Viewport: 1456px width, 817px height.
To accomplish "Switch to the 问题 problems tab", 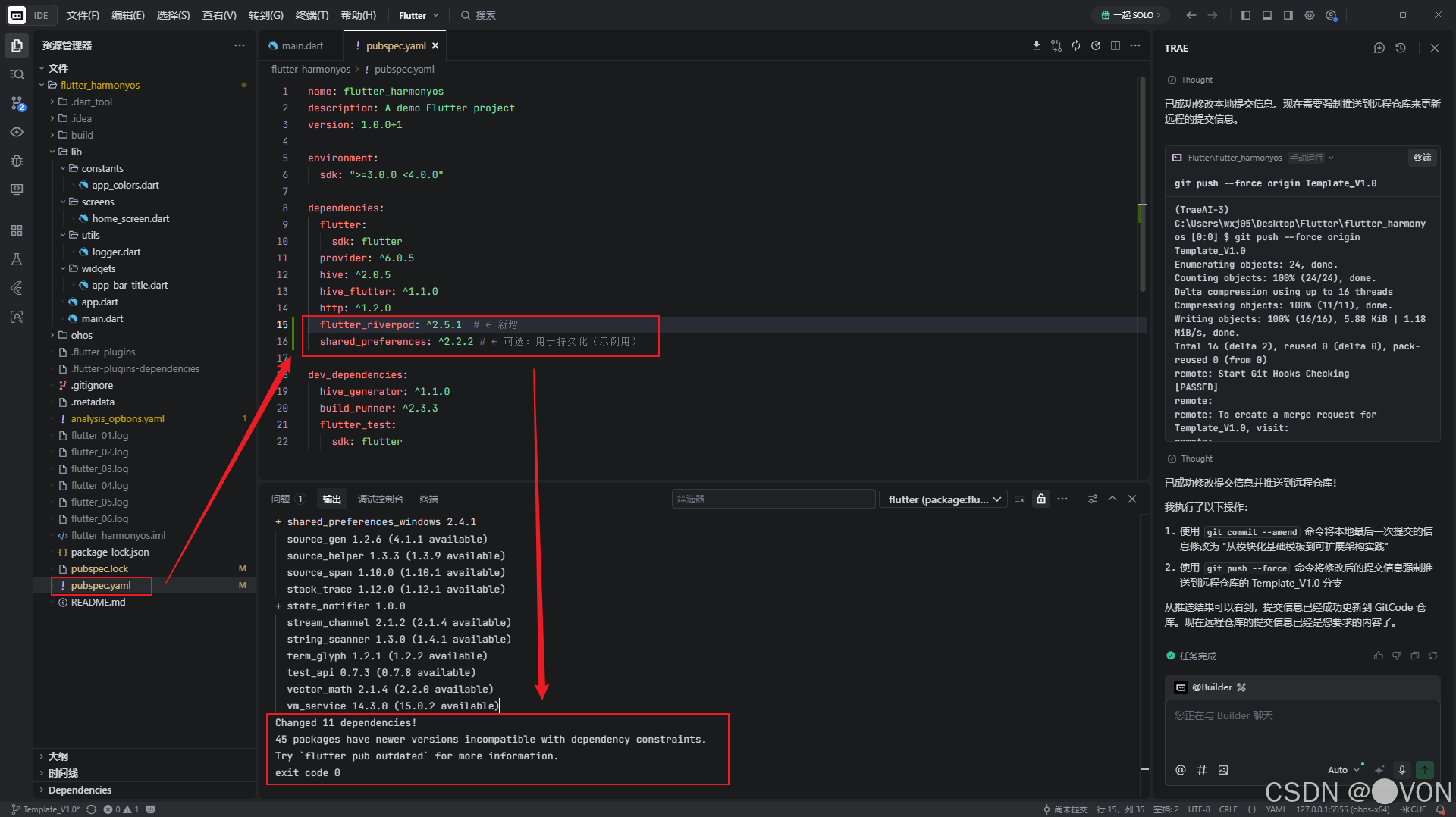I will tap(287, 499).
